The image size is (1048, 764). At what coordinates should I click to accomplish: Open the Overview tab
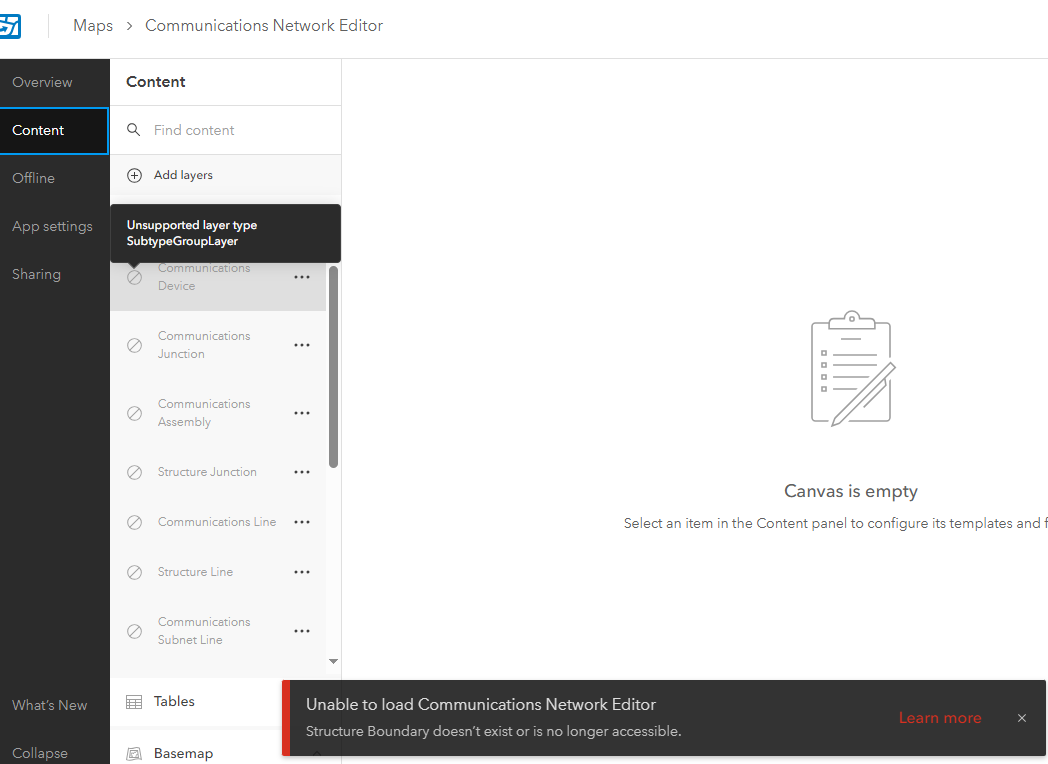point(55,82)
